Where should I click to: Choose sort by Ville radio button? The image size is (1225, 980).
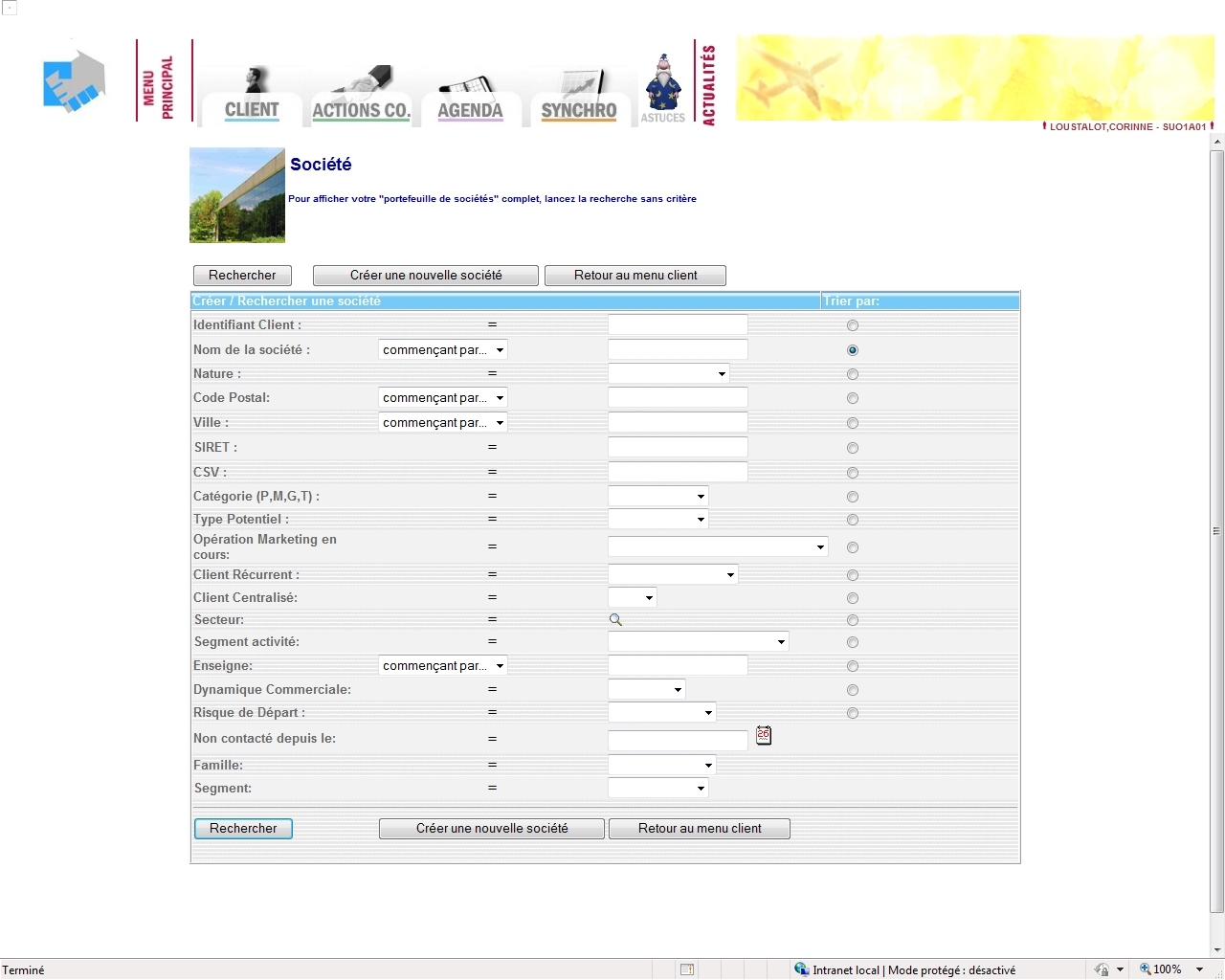click(853, 423)
